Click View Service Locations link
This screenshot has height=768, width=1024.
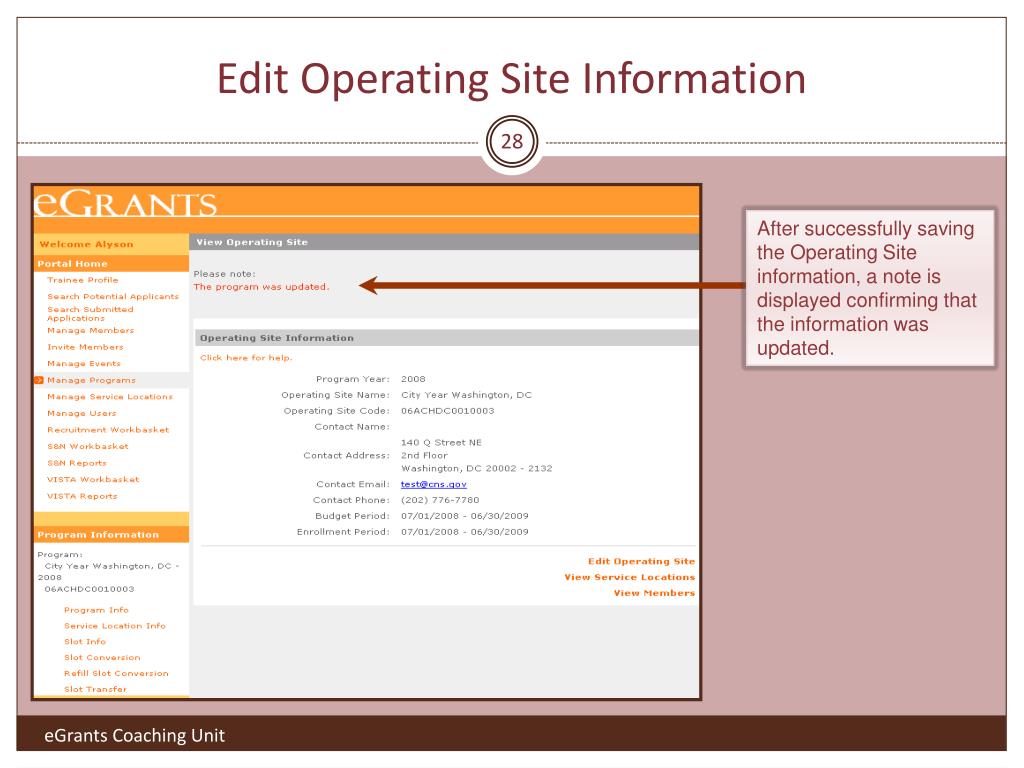tap(630, 577)
